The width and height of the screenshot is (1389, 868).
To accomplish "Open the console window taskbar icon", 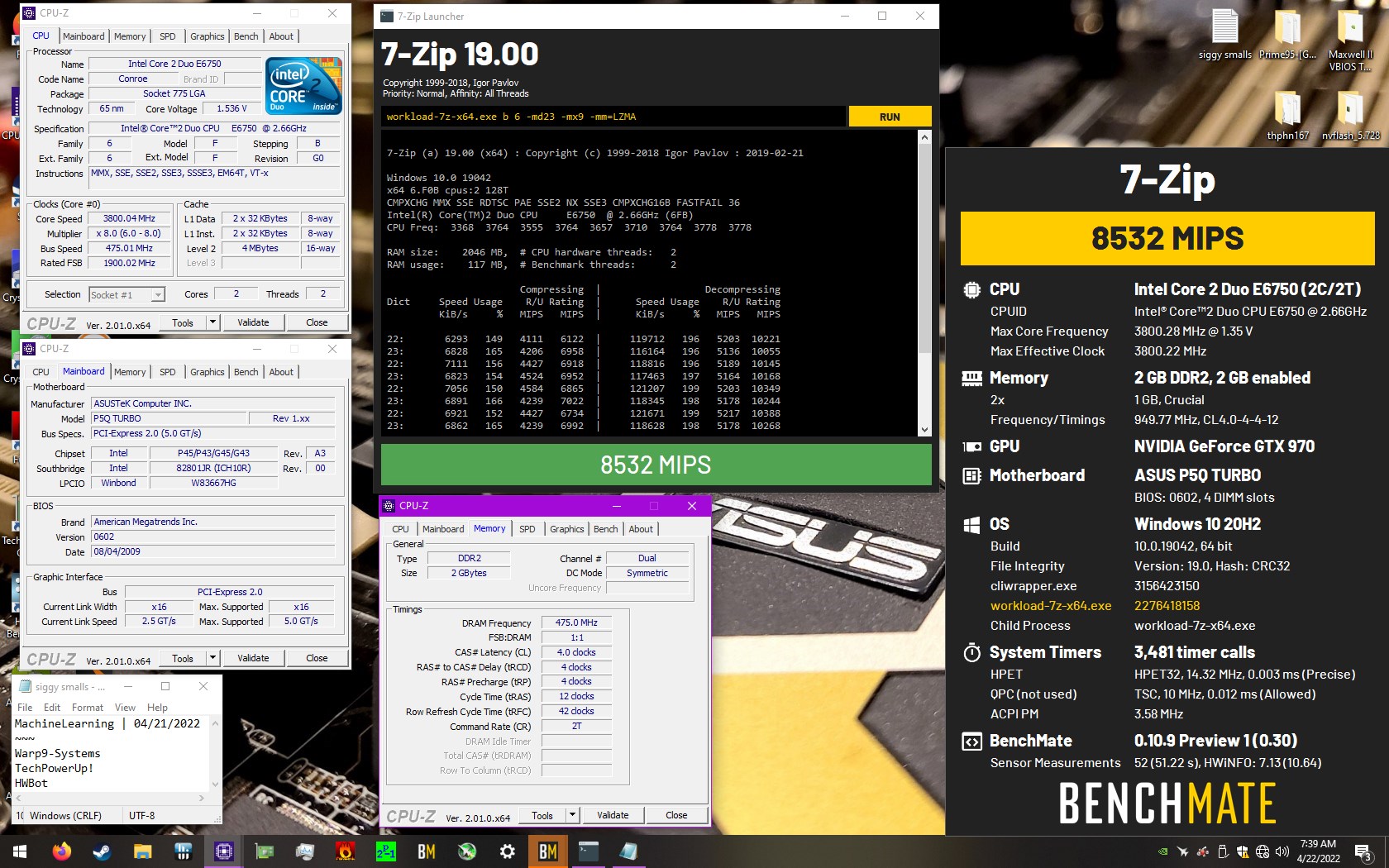I will [x=589, y=851].
